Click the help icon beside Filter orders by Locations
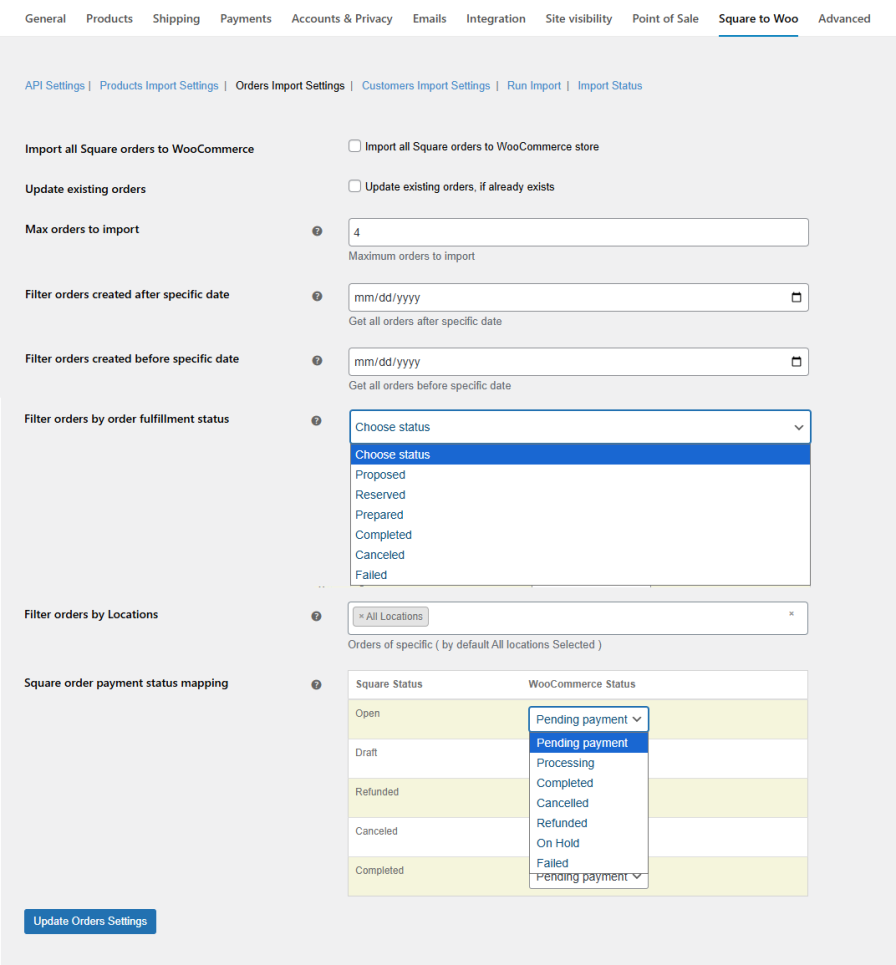 [317, 616]
